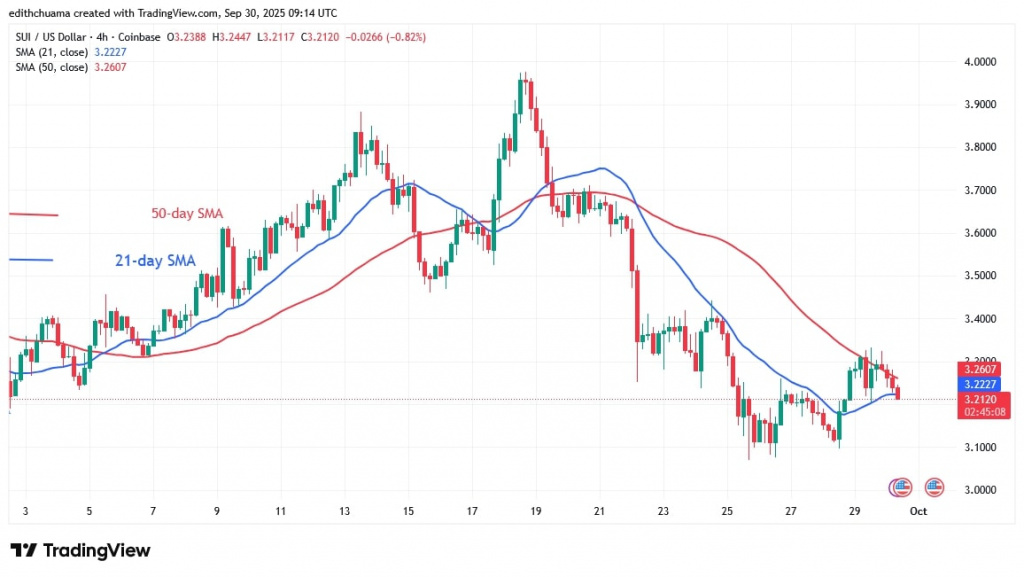Click the '19' date on the time axis
The image size is (1024, 577).
pyautogui.click(x=536, y=512)
